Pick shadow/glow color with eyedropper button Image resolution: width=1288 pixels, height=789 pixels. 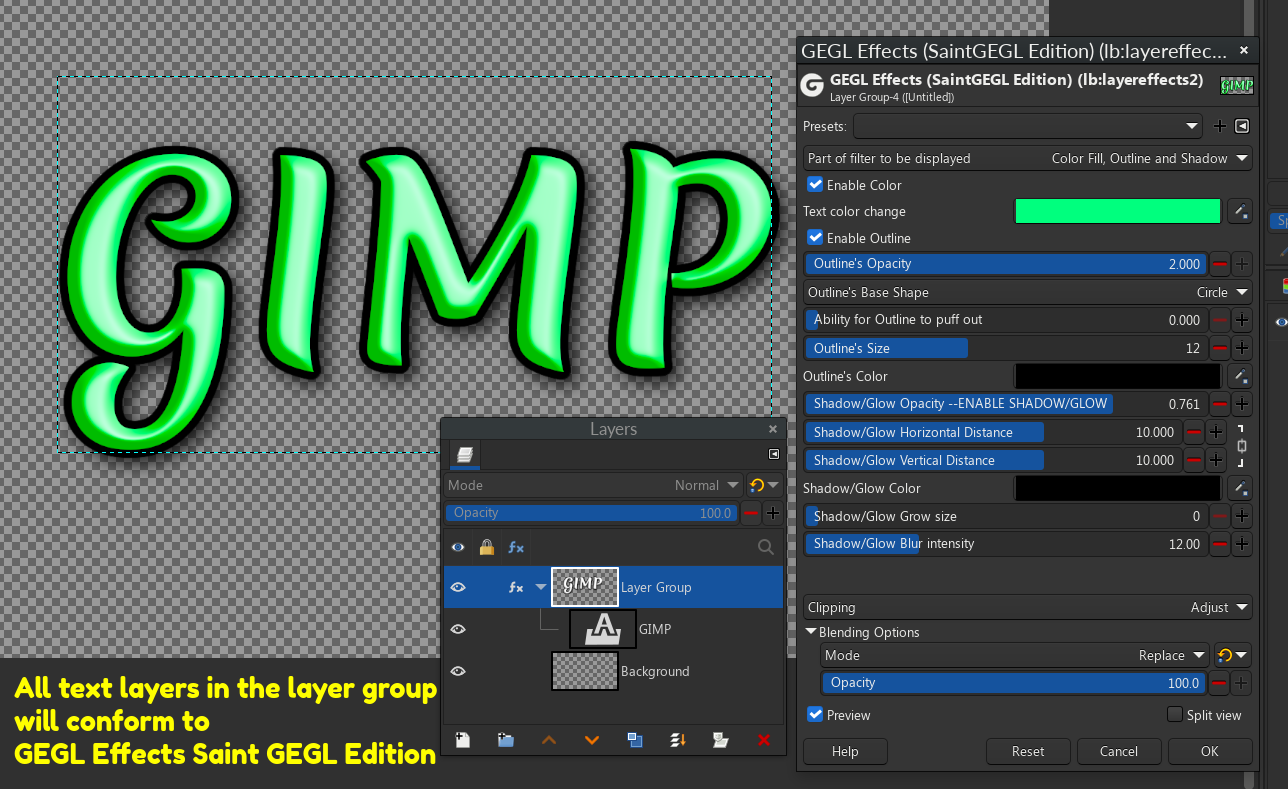coord(1240,488)
